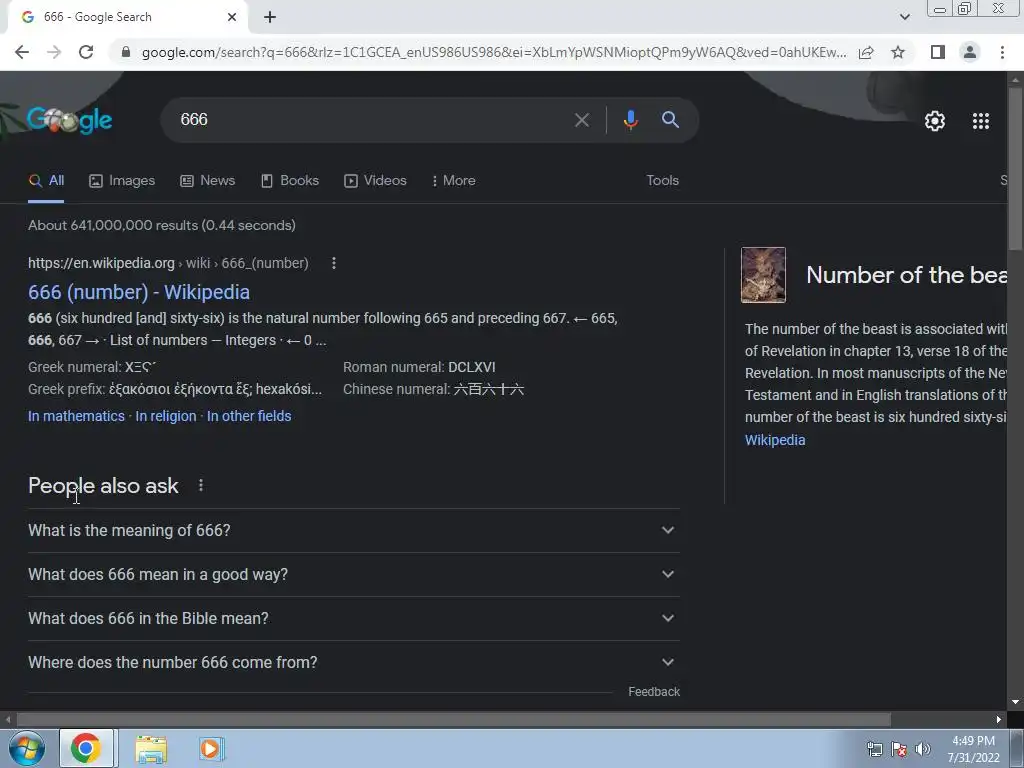Clear the search box with the X icon
Viewport: 1024px width, 768px height.
point(581,120)
